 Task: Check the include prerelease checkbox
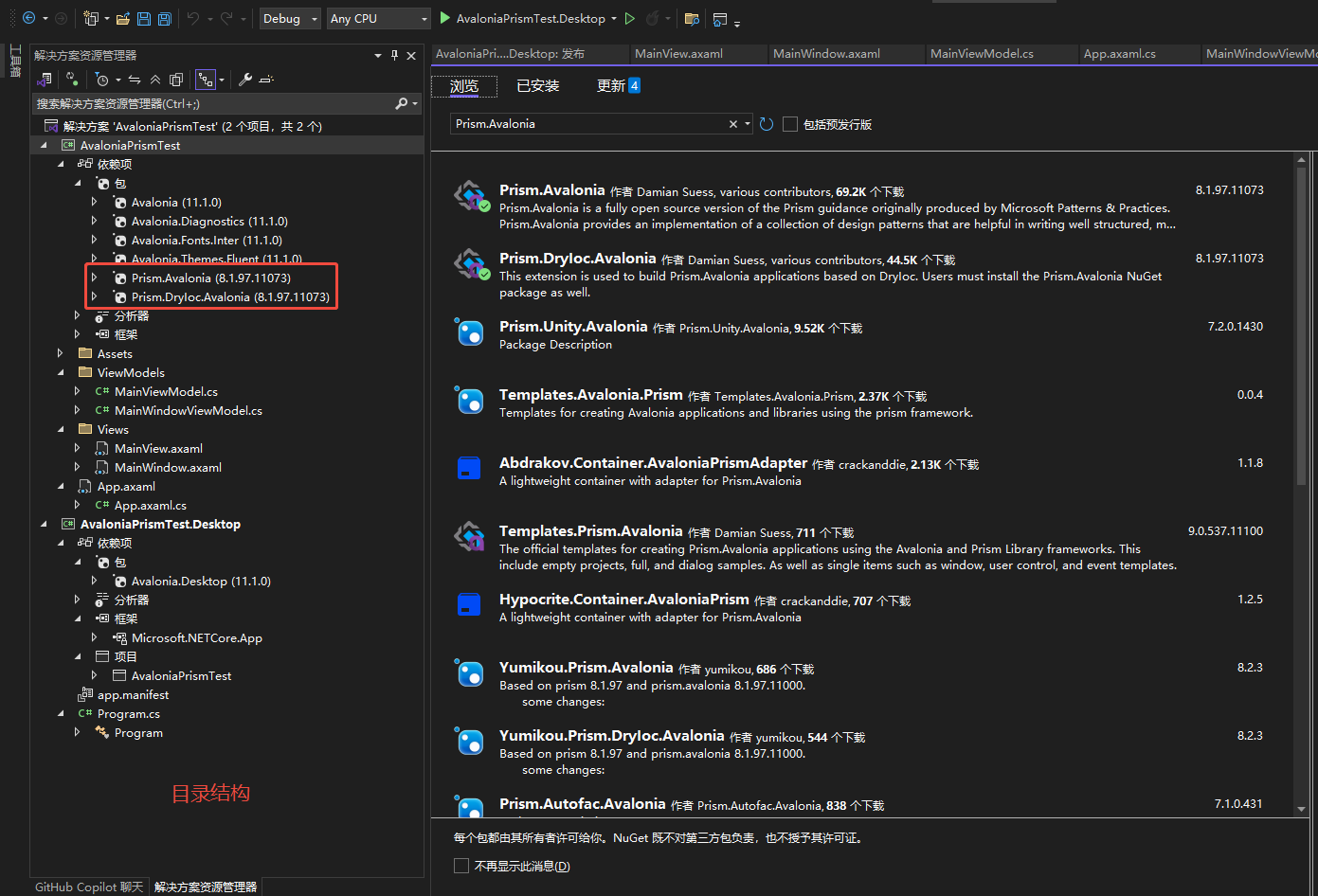click(790, 124)
